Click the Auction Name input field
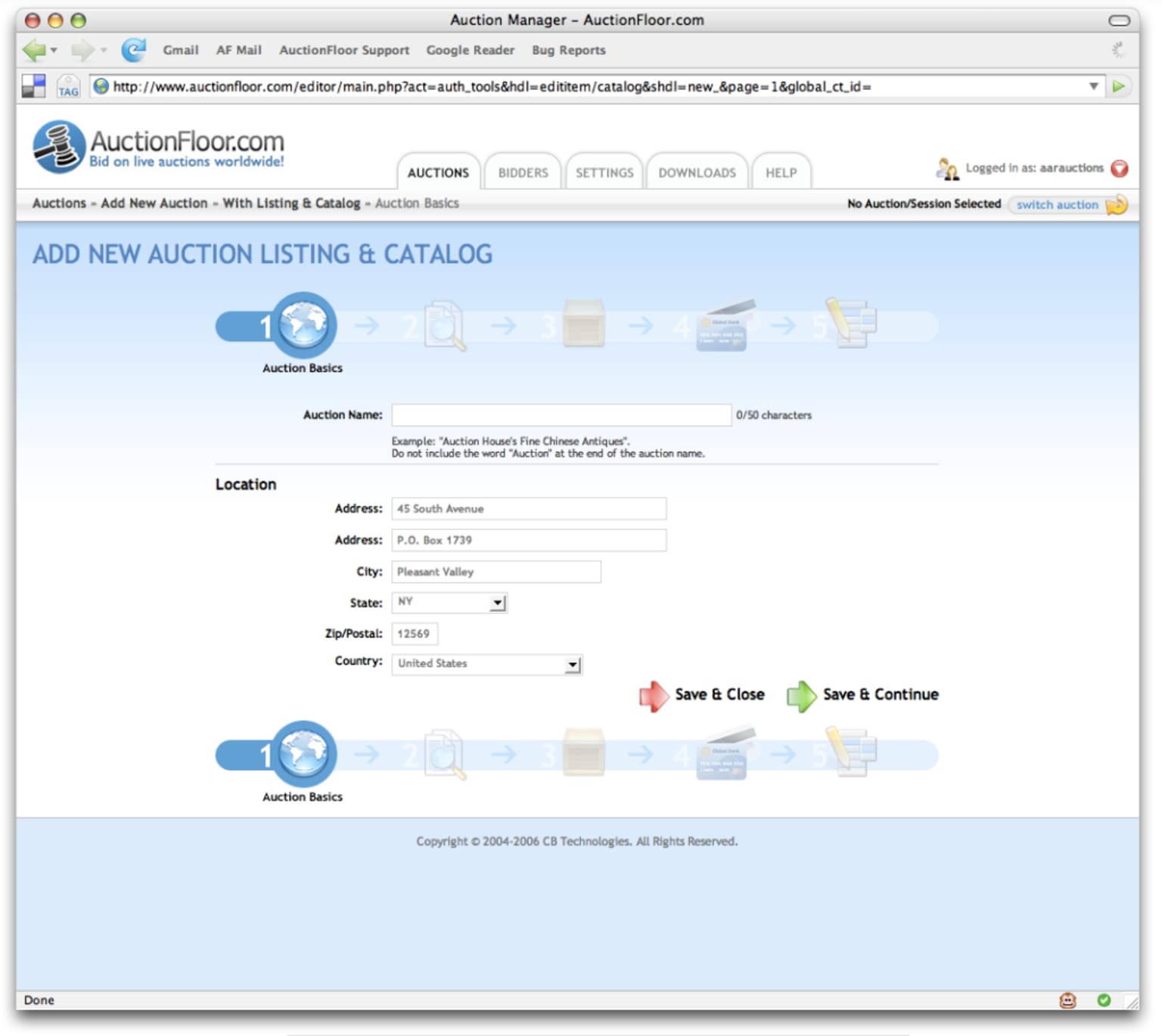 (561, 414)
